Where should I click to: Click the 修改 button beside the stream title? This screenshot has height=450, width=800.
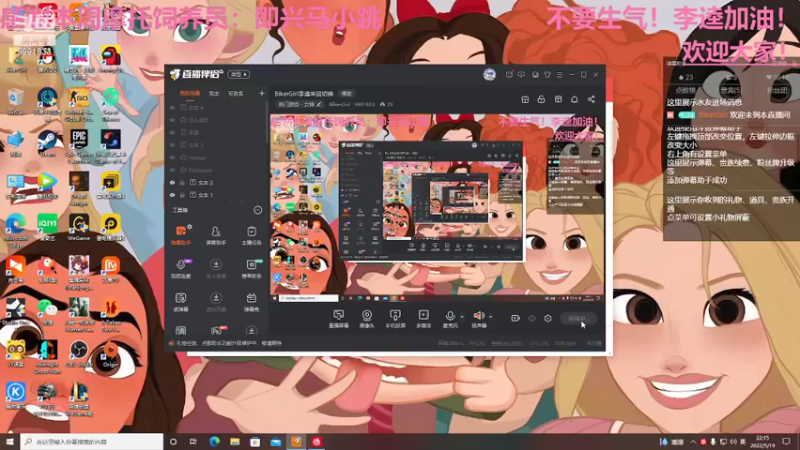point(347,94)
